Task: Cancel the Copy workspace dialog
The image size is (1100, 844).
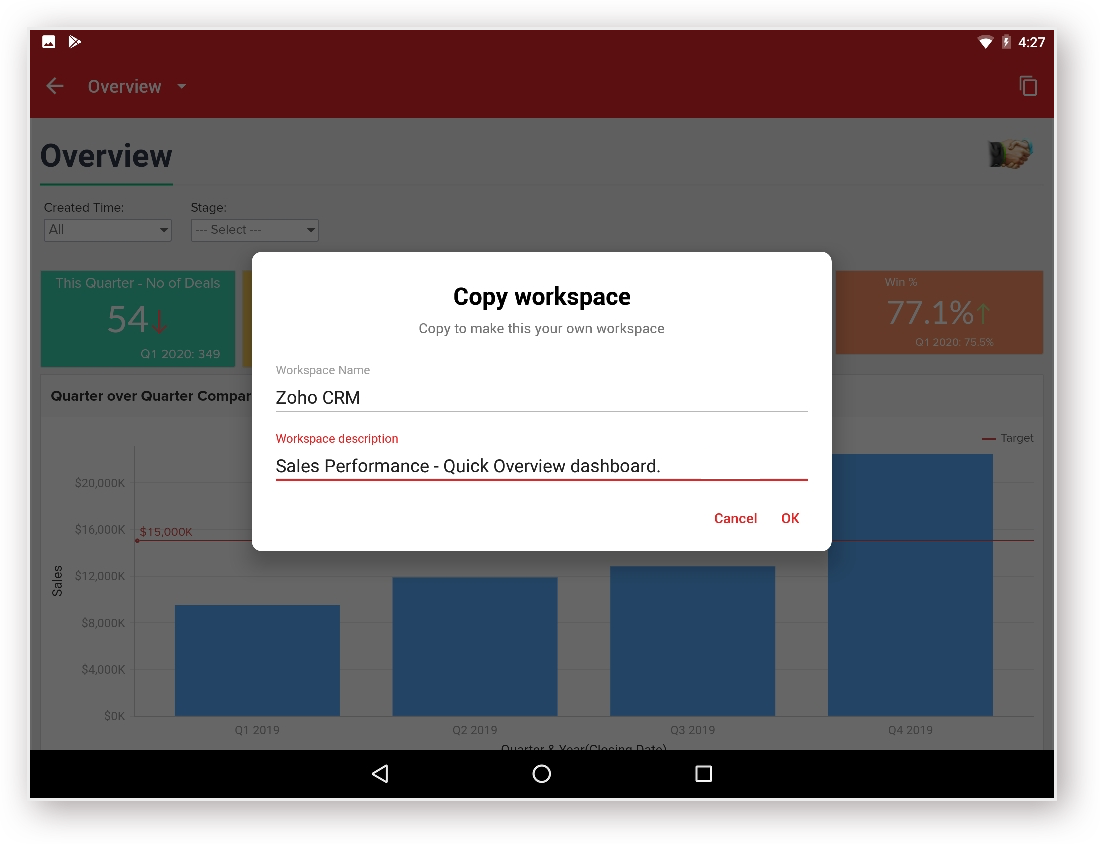Action: (x=735, y=518)
